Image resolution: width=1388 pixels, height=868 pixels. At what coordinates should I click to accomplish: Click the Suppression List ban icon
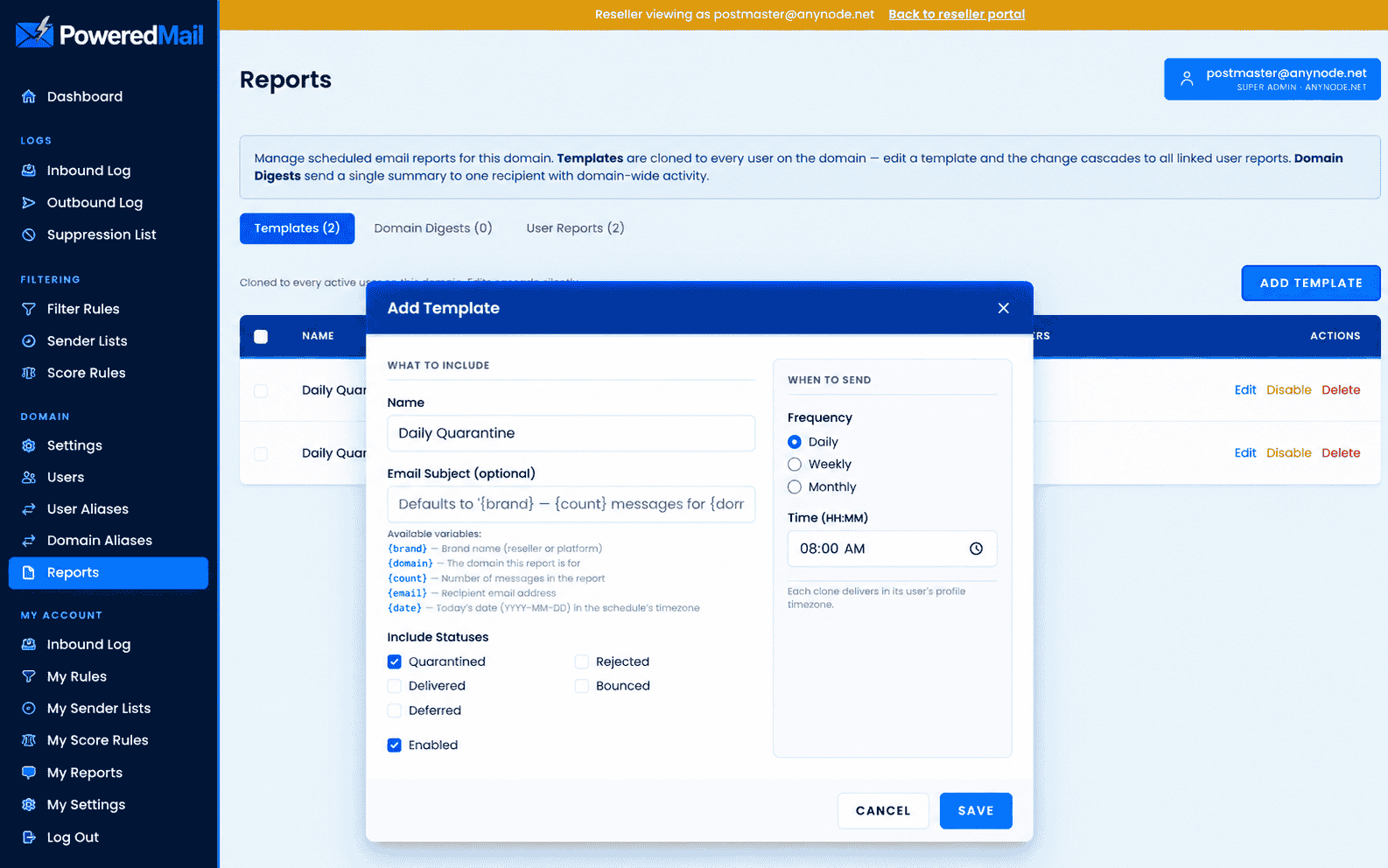(x=29, y=234)
